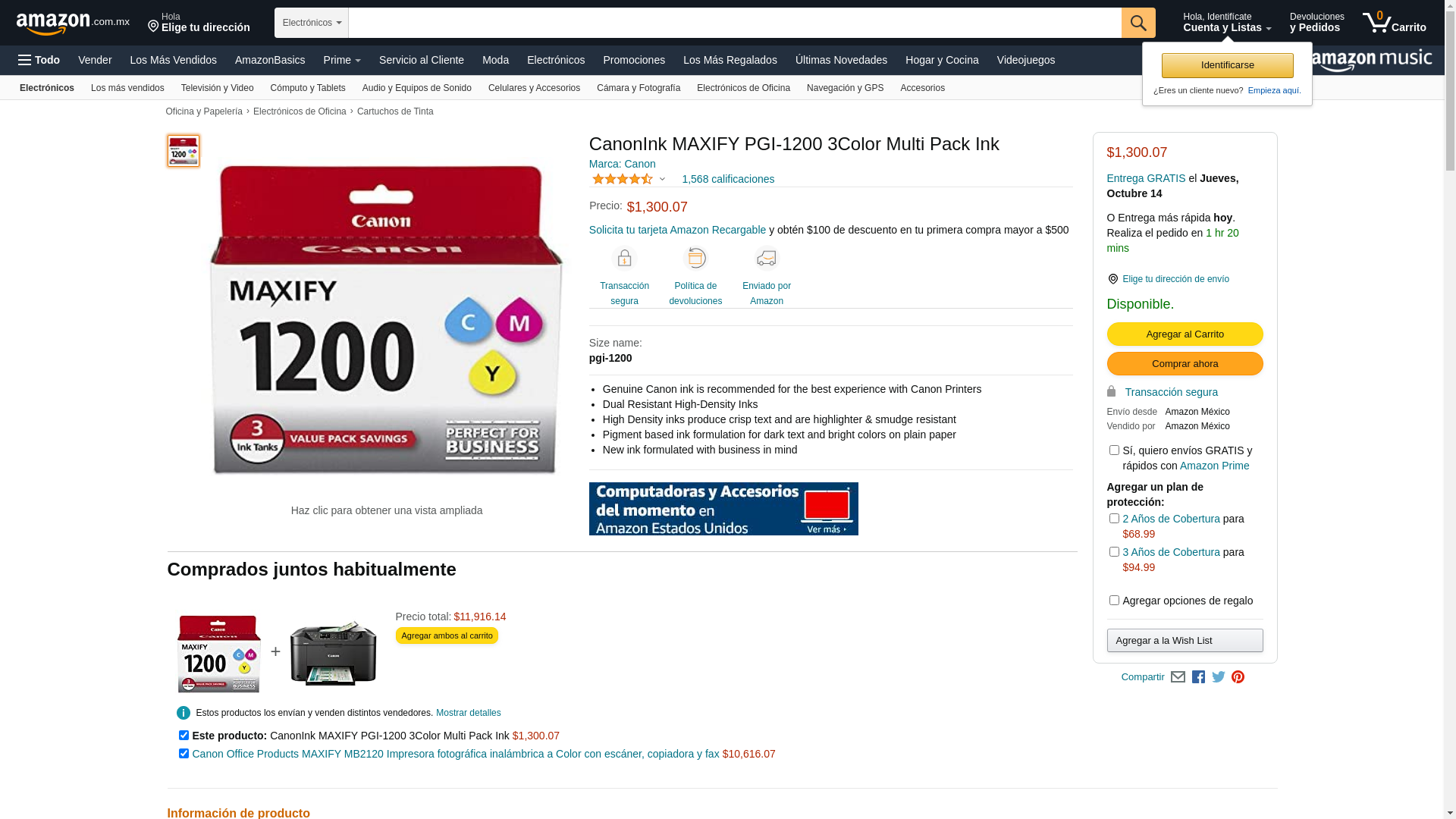1456x819 pixels.
Task: Go to Celulares y Accesorios category
Action: coord(534,88)
